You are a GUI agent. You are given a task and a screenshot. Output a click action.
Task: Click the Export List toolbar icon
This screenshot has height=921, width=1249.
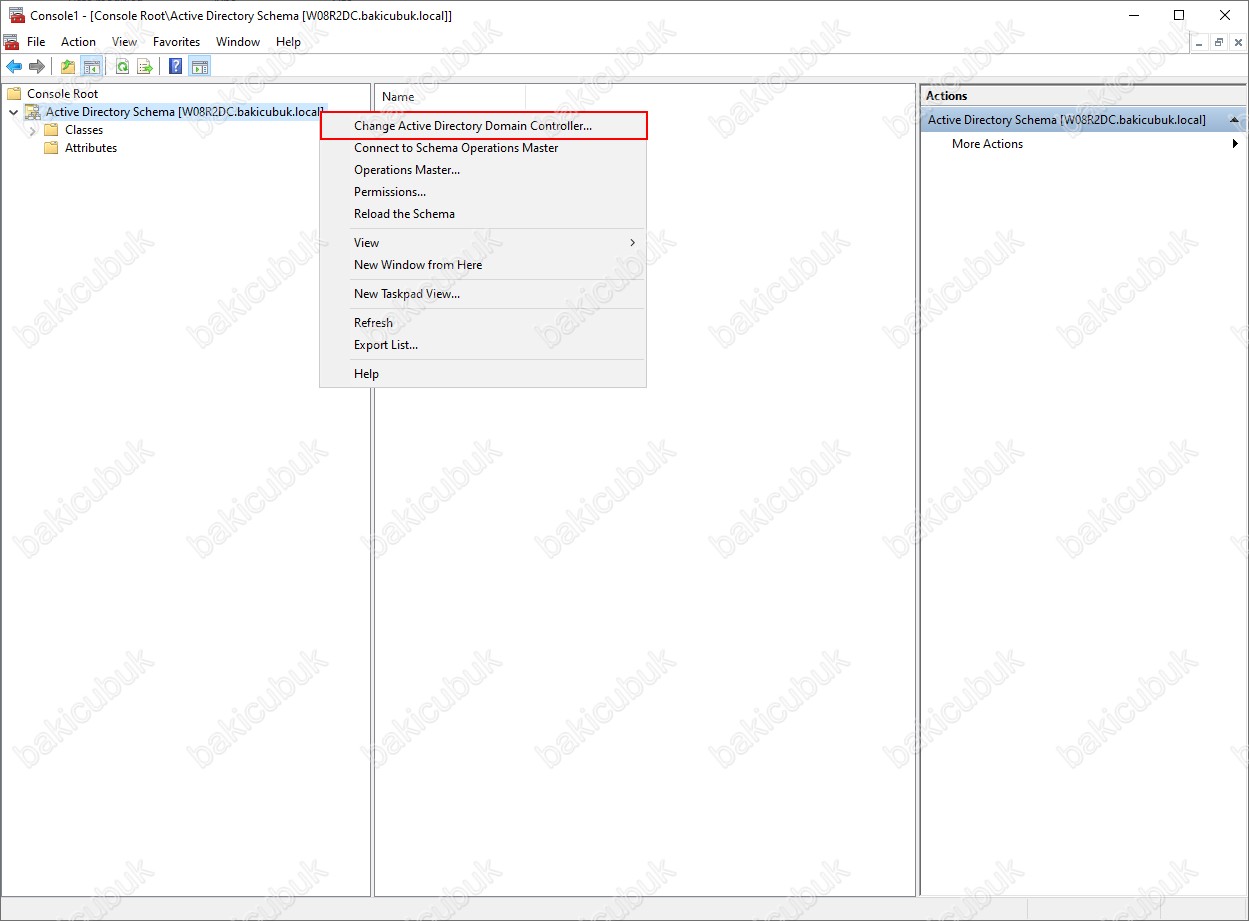pos(145,67)
